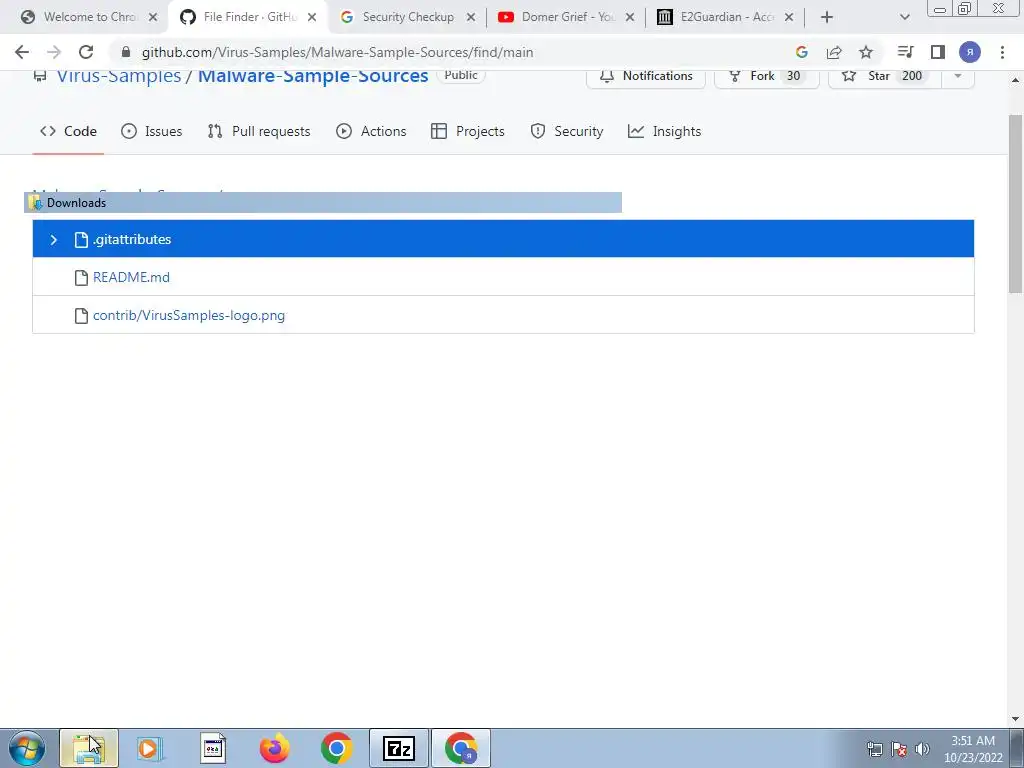Open the media control playlist icon
1024x768 pixels.
click(905, 52)
